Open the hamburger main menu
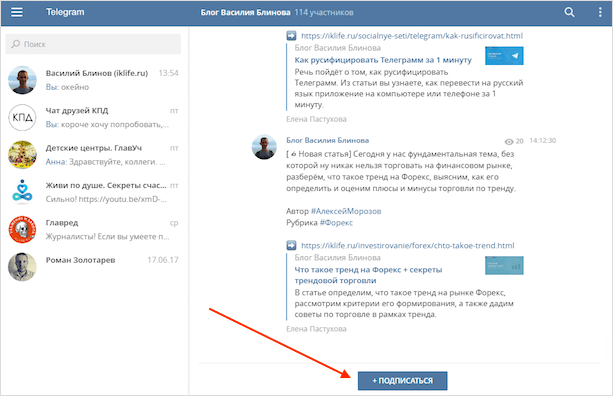The image size is (613, 396). coord(17,12)
